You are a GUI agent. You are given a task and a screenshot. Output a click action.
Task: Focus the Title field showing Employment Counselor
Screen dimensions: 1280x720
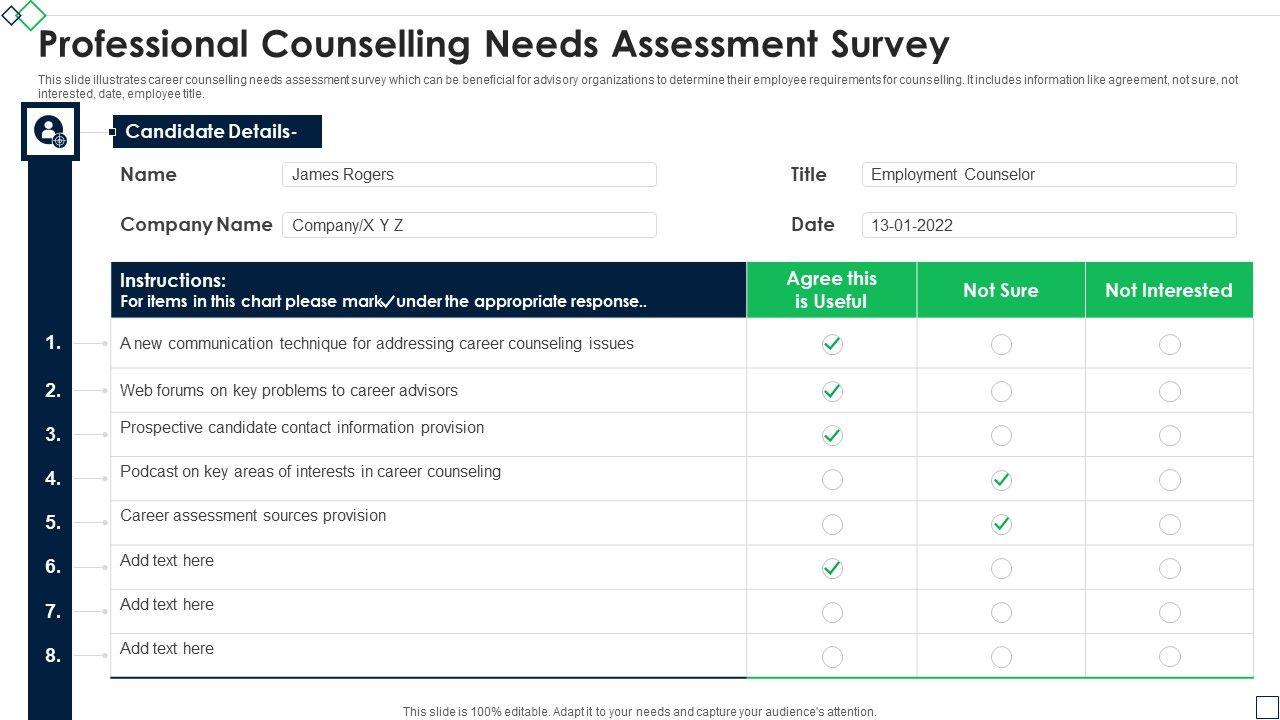coord(1049,175)
